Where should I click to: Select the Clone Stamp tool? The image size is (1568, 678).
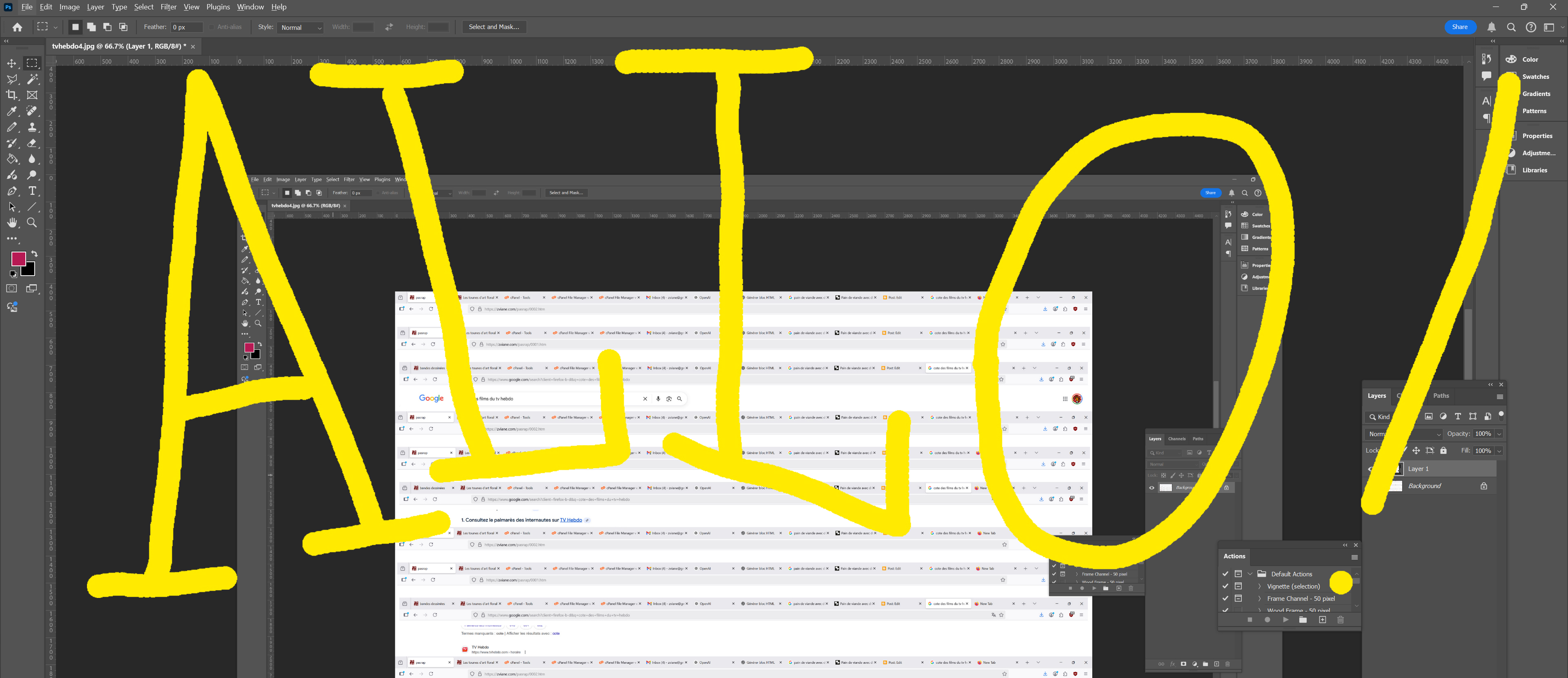pyautogui.click(x=32, y=127)
